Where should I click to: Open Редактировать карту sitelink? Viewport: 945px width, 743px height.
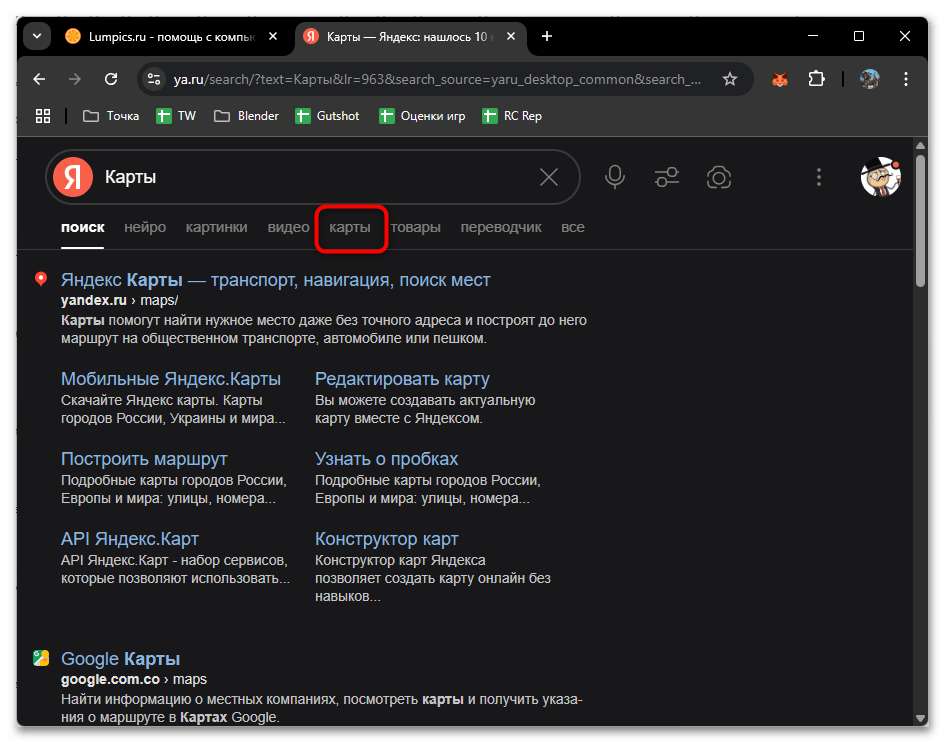(402, 378)
